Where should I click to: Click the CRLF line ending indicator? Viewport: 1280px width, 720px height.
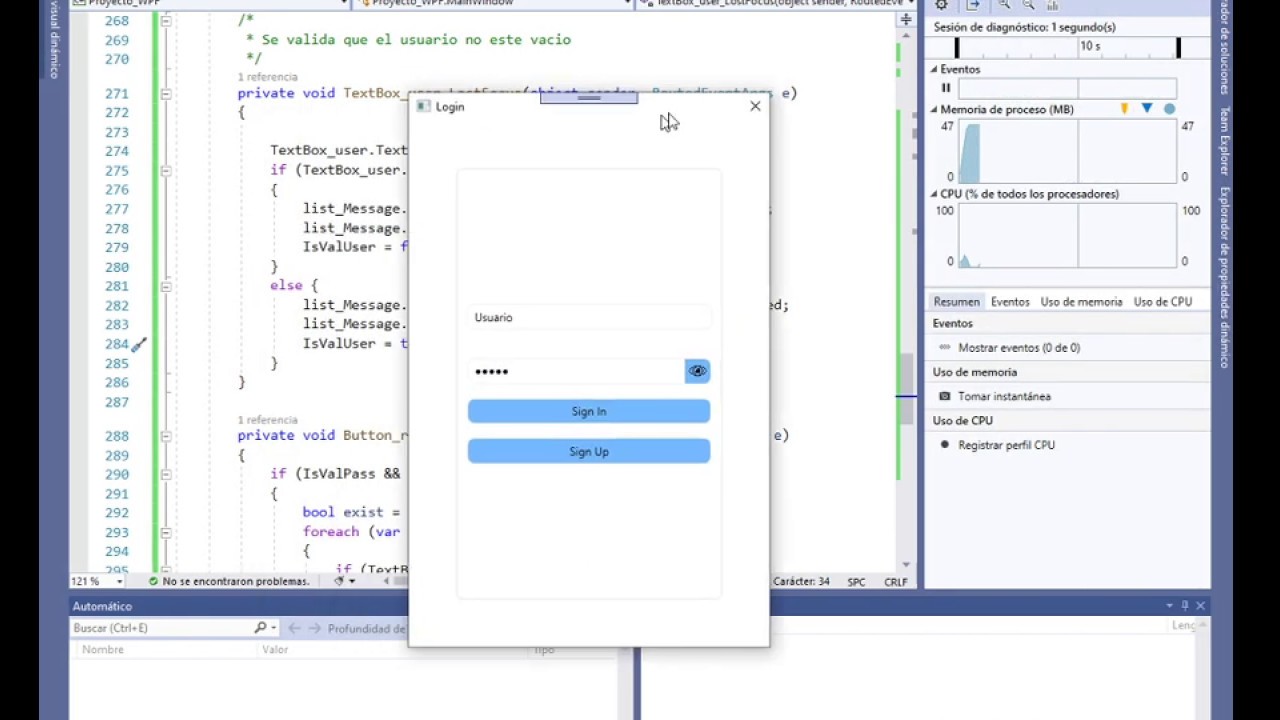[x=895, y=581]
